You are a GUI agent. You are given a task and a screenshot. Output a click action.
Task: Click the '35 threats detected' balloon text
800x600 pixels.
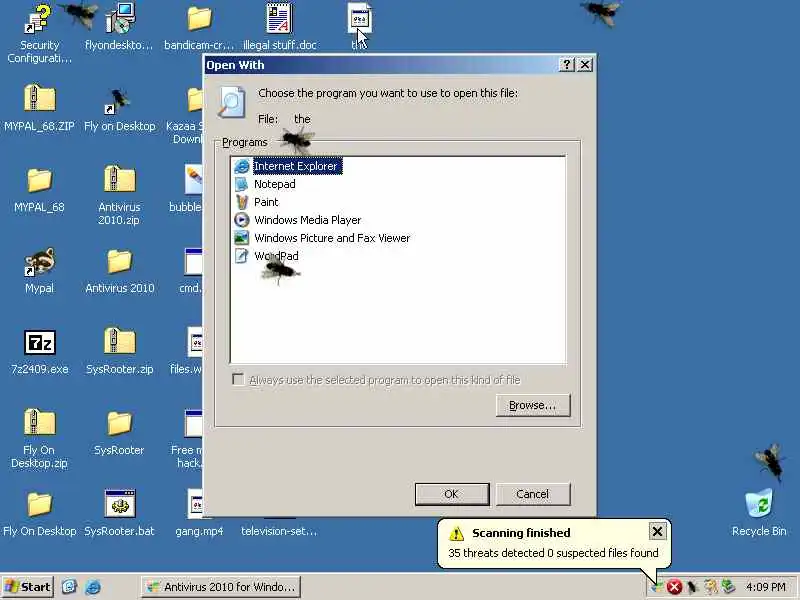point(553,553)
